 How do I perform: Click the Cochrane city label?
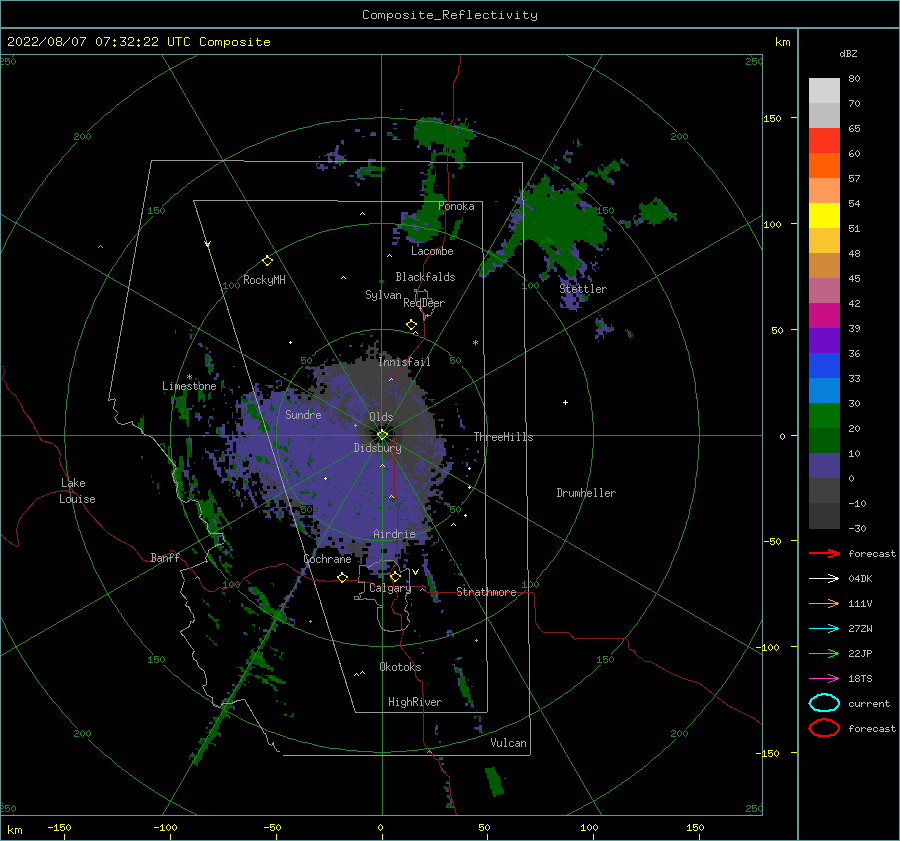tap(327, 559)
